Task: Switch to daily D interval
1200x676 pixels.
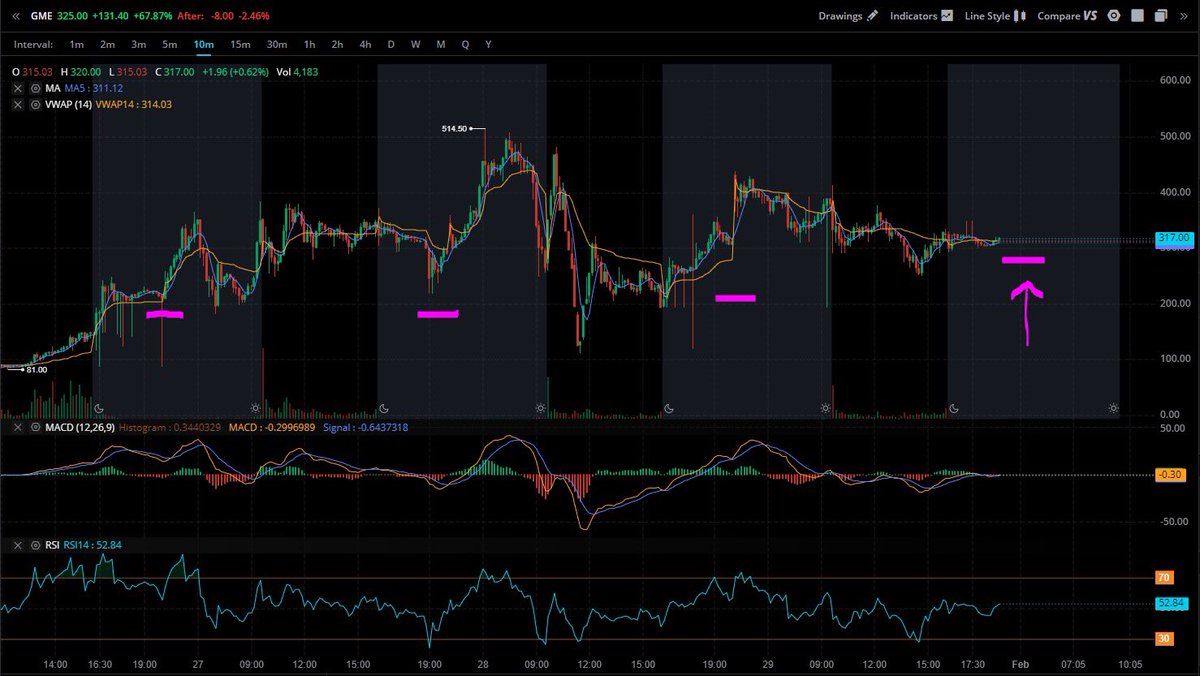Action: (x=391, y=44)
